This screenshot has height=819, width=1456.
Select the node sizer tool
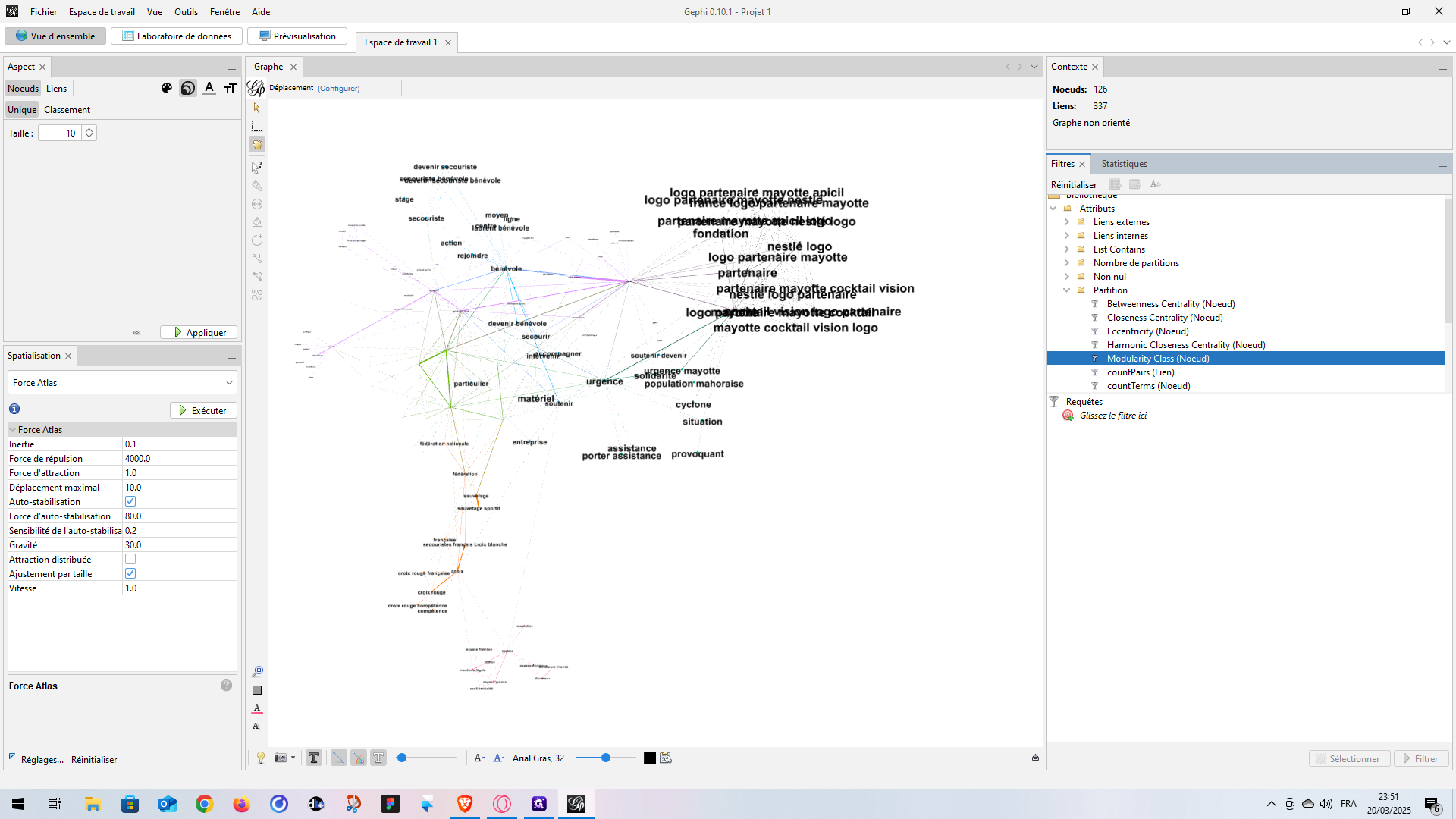(257, 204)
